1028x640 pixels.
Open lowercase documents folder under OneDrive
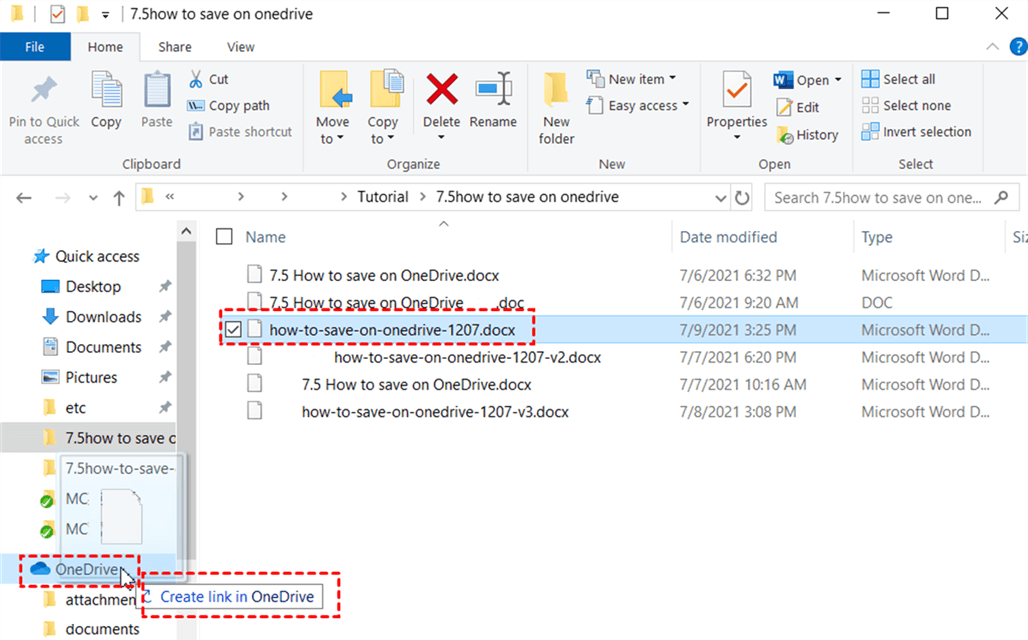pyautogui.click(x=102, y=629)
